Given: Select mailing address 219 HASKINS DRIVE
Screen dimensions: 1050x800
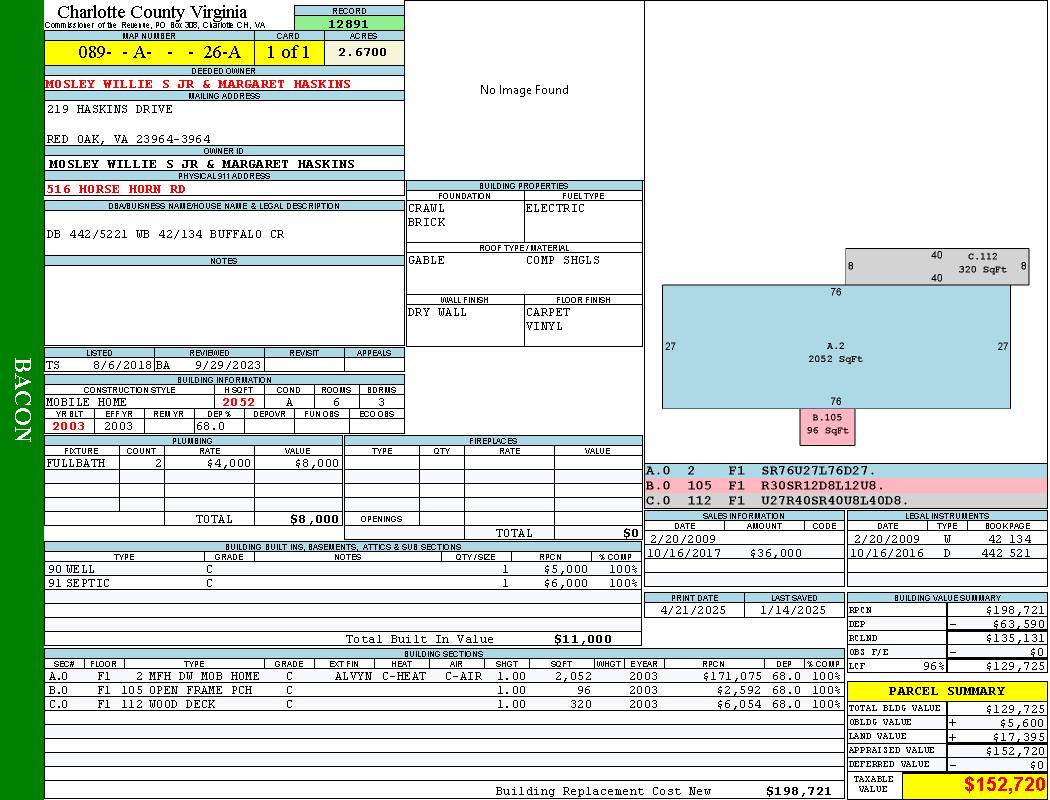Looking at the screenshot, I should point(110,108).
